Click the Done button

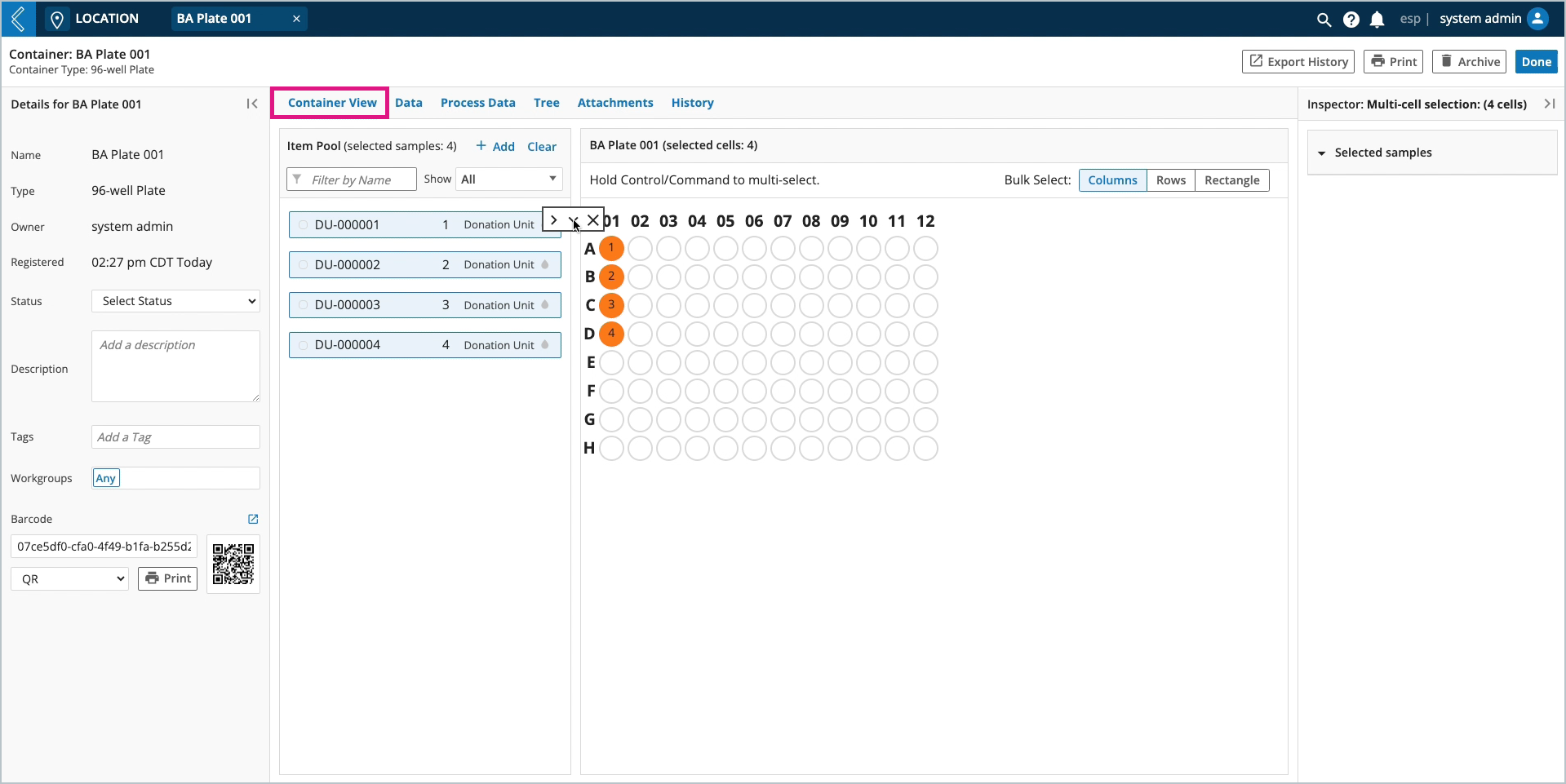click(1537, 61)
